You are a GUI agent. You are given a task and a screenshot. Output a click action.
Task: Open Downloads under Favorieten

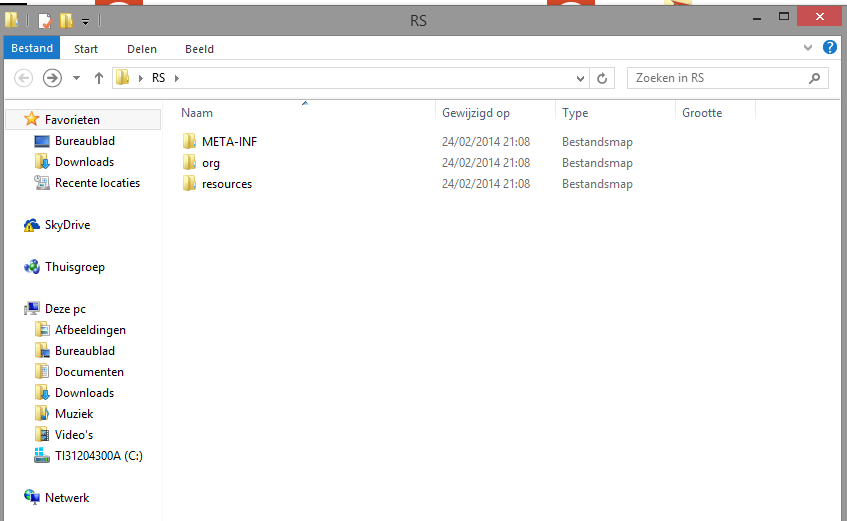(x=84, y=162)
